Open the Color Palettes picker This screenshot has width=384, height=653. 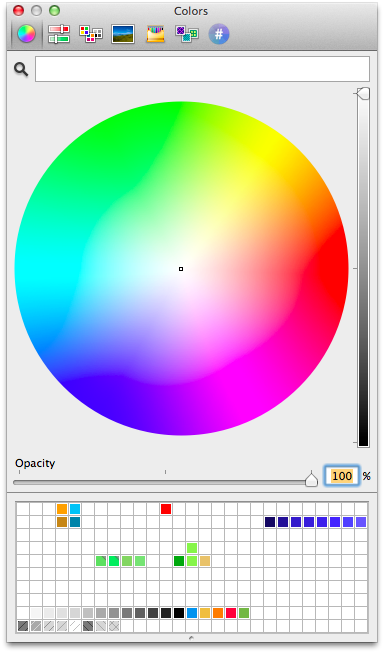pos(91,34)
